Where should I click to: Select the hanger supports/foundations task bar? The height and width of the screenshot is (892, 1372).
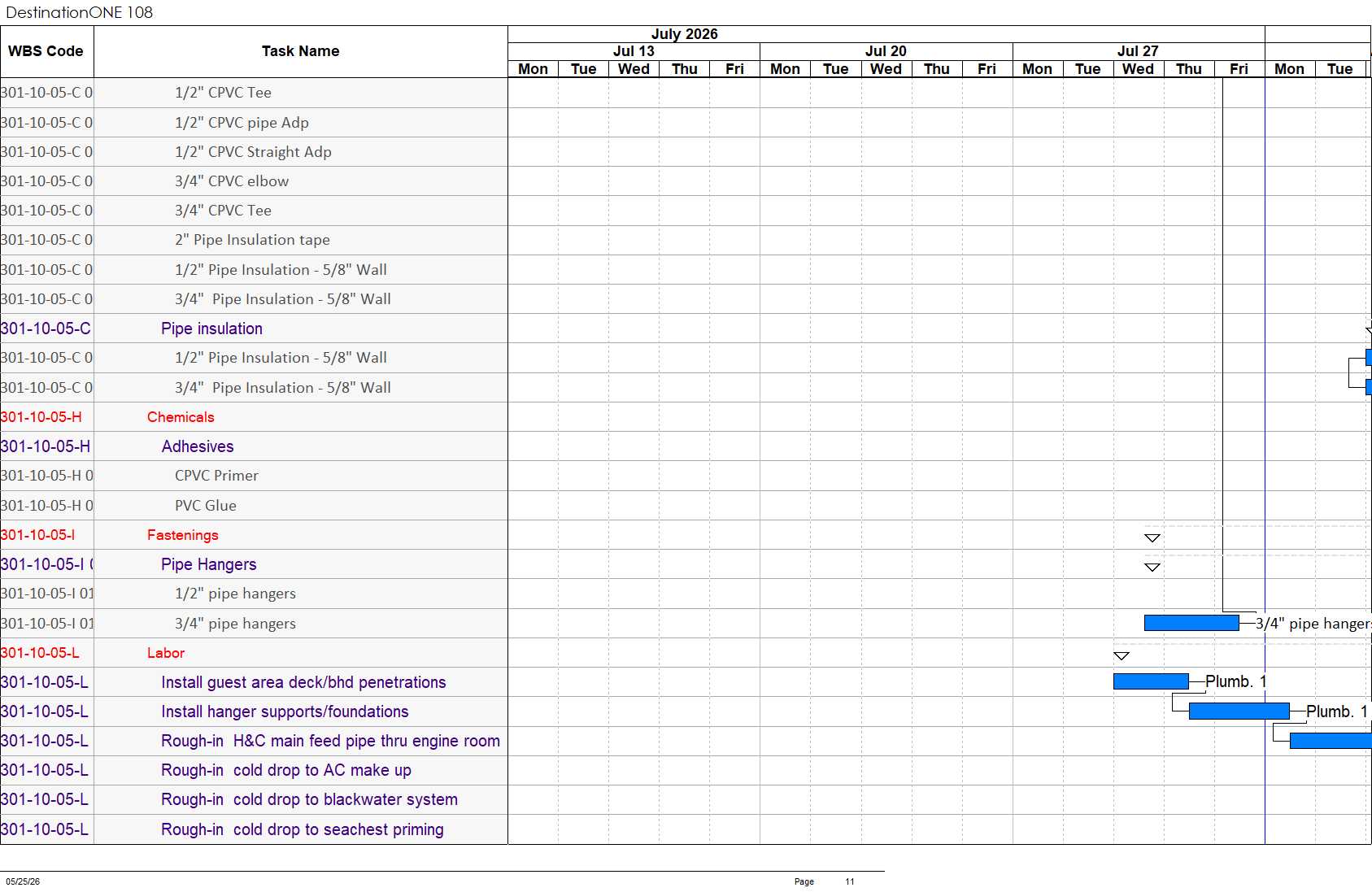(1239, 711)
